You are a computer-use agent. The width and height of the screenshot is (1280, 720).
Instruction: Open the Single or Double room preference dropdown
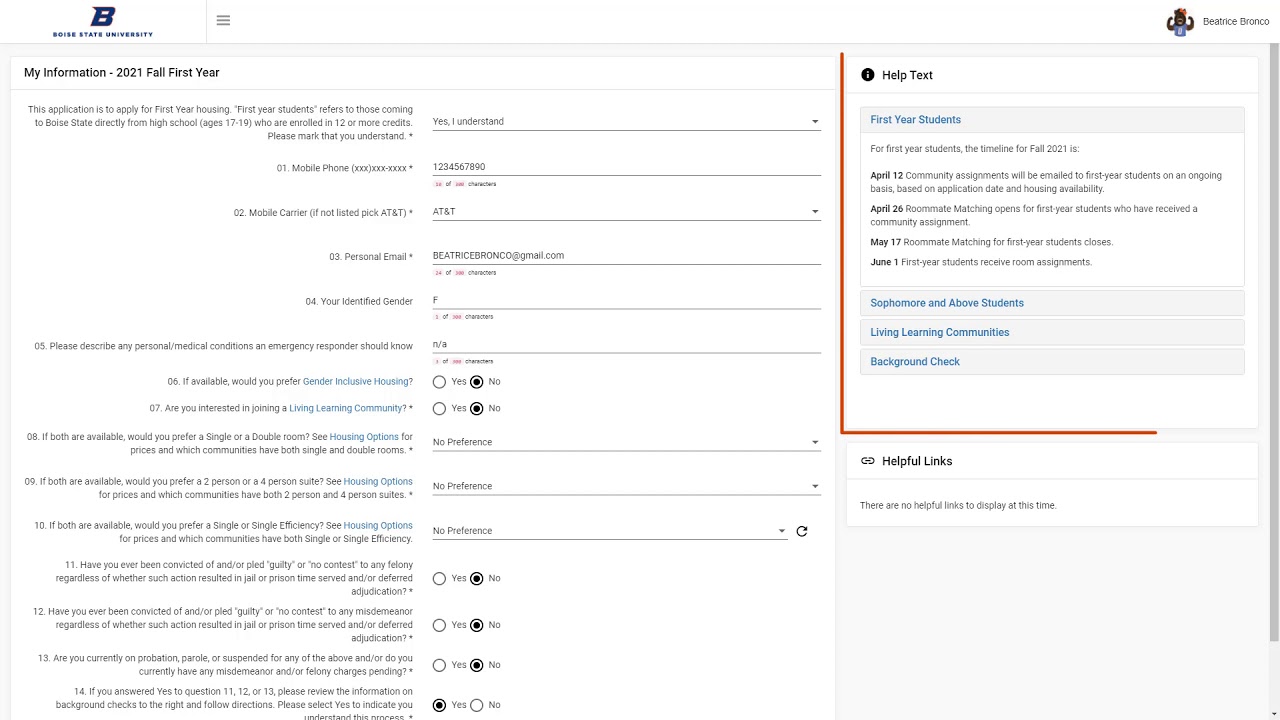click(x=625, y=442)
